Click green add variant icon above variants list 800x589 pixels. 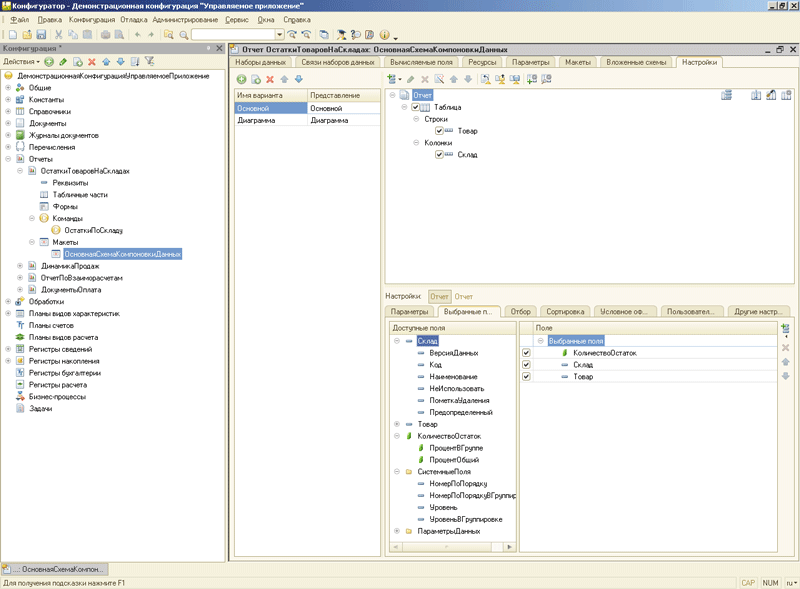click(241, 79)
